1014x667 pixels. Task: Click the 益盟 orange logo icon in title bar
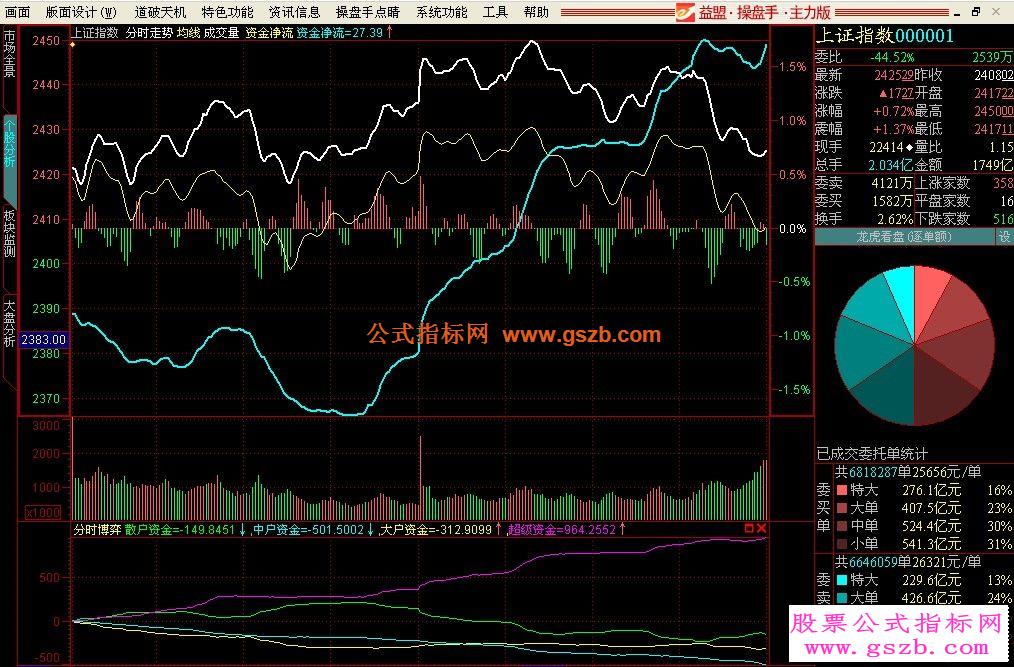tap(686, 12)
